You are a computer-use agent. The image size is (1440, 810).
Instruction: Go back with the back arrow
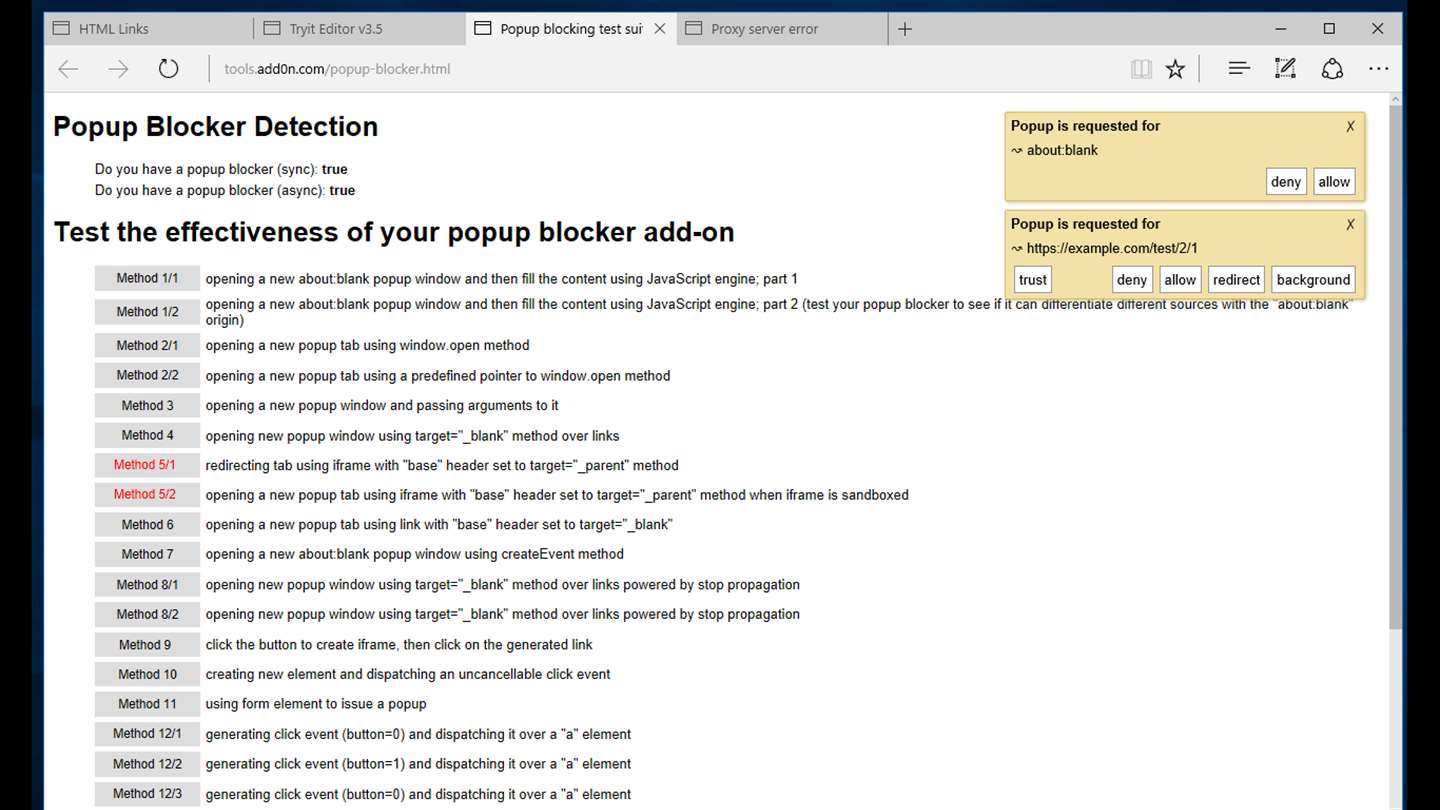68,69
